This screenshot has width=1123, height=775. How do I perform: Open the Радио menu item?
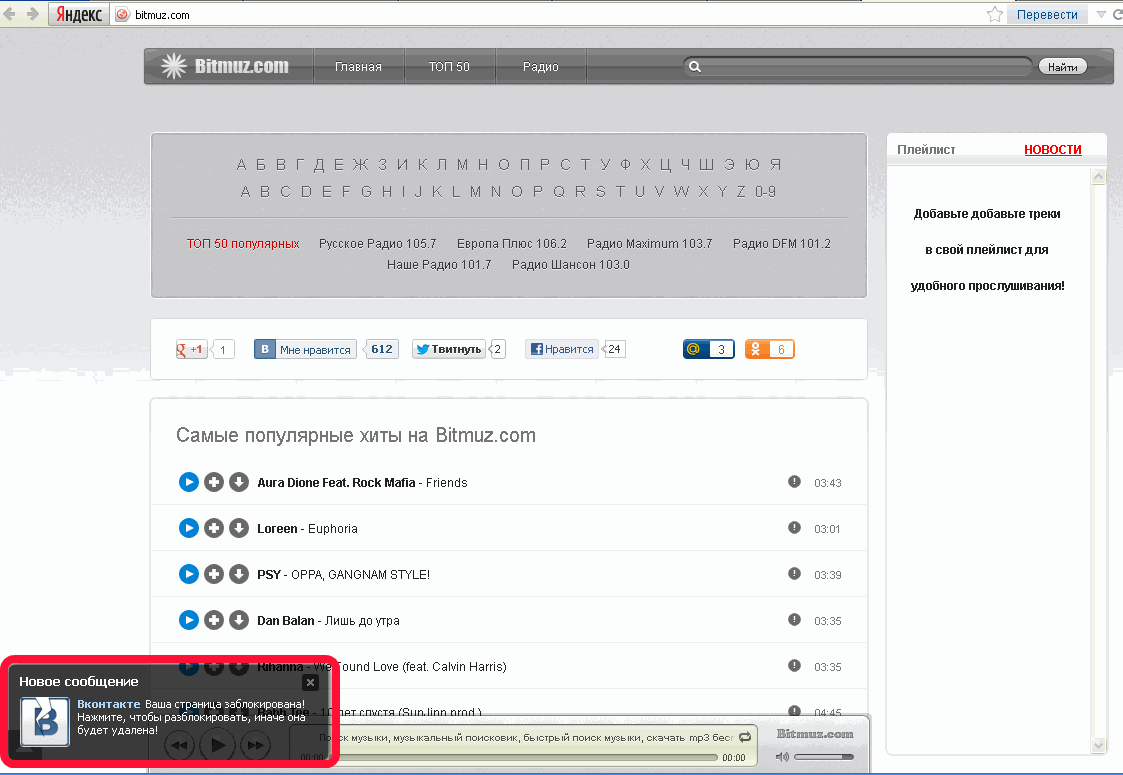tap(541, 67)
